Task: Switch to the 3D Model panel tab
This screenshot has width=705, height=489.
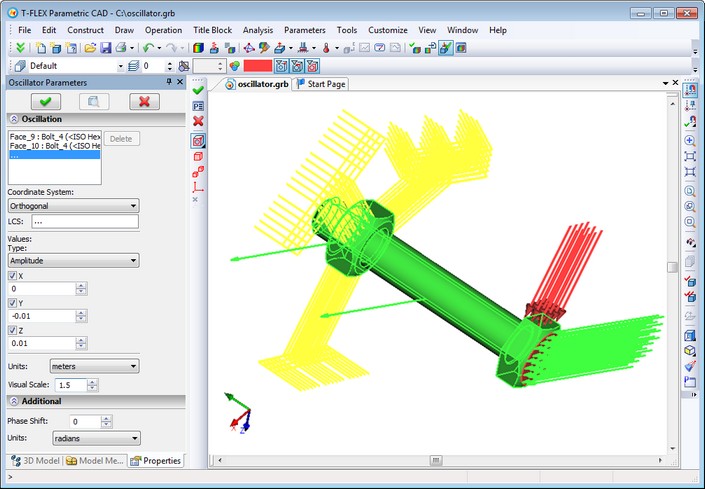Action: click(35, 461)
